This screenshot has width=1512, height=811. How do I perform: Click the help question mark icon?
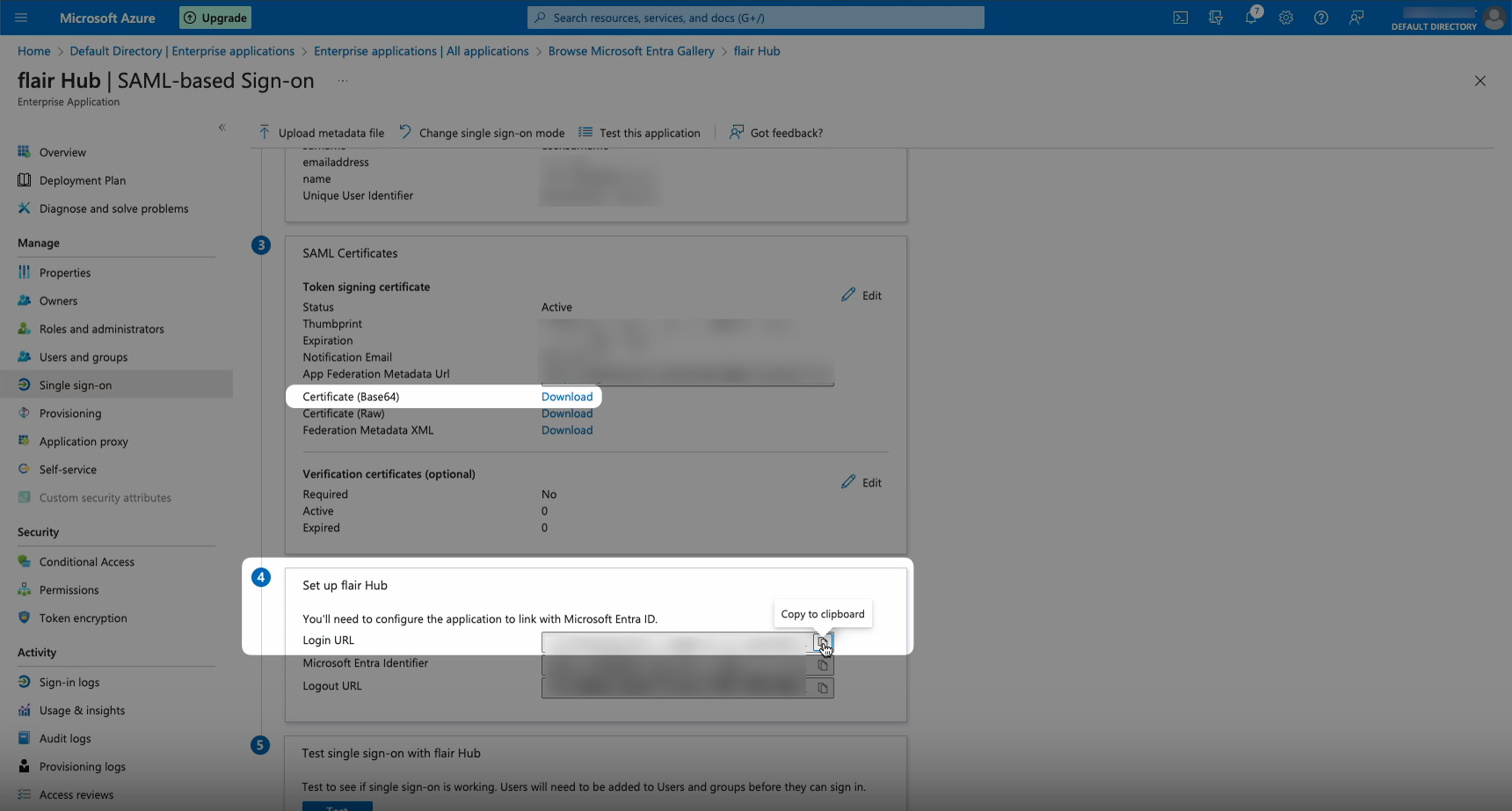1320,18
